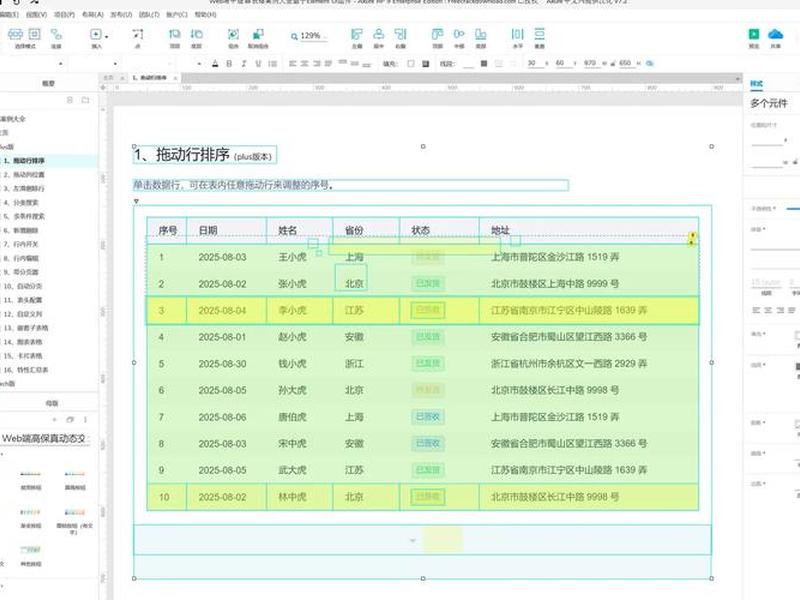Click add page icon in pages panel
Screen dimensions: 800x600
[70, 100]
